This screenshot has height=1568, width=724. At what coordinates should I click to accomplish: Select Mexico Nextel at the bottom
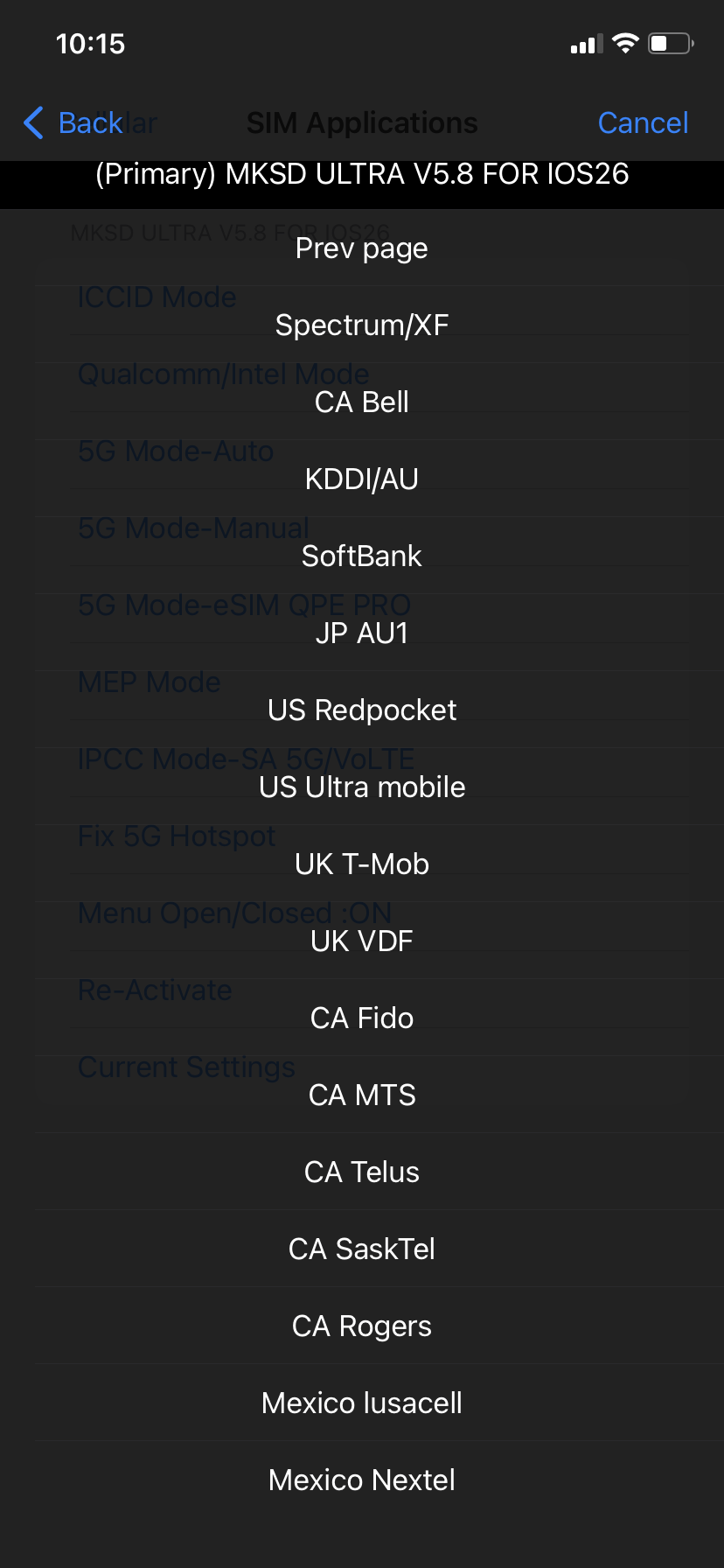[361, 1480]
